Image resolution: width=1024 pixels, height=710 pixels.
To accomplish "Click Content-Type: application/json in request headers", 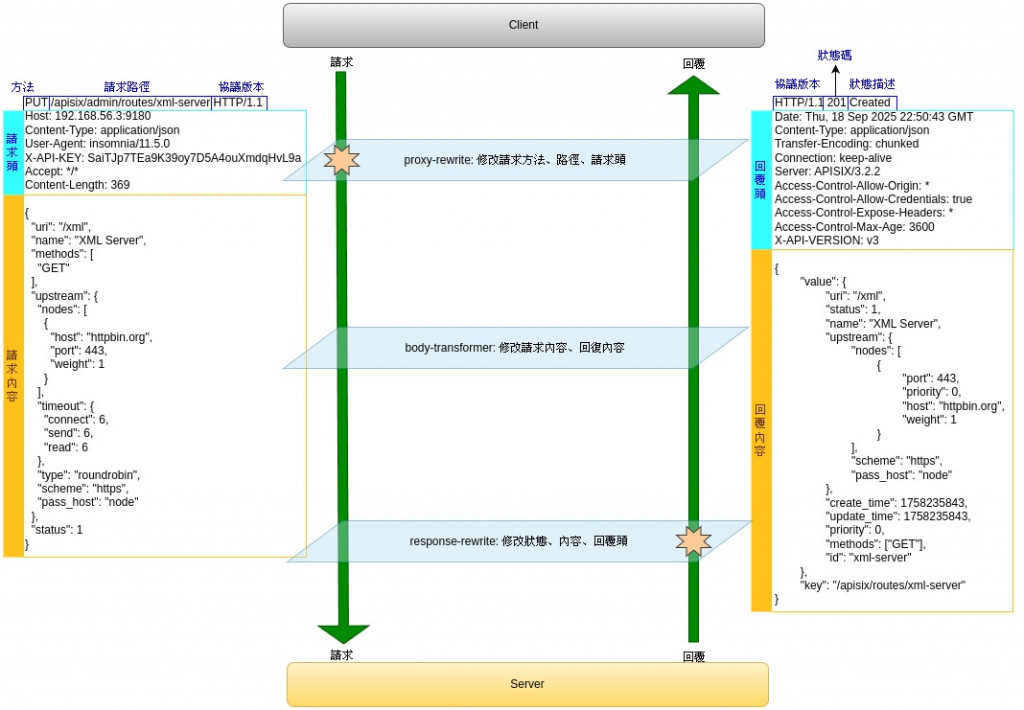I will click(x=102, y=130).
